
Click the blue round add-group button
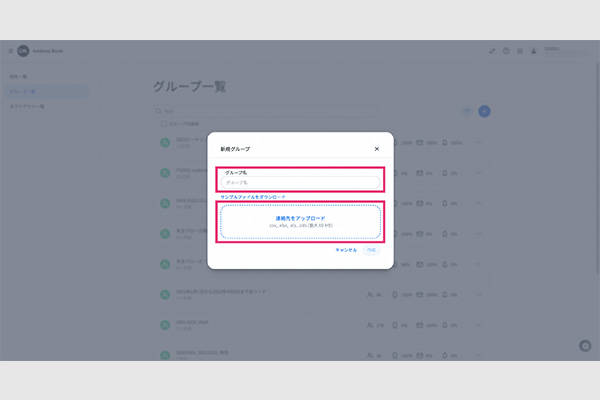[x=484, y=111]
